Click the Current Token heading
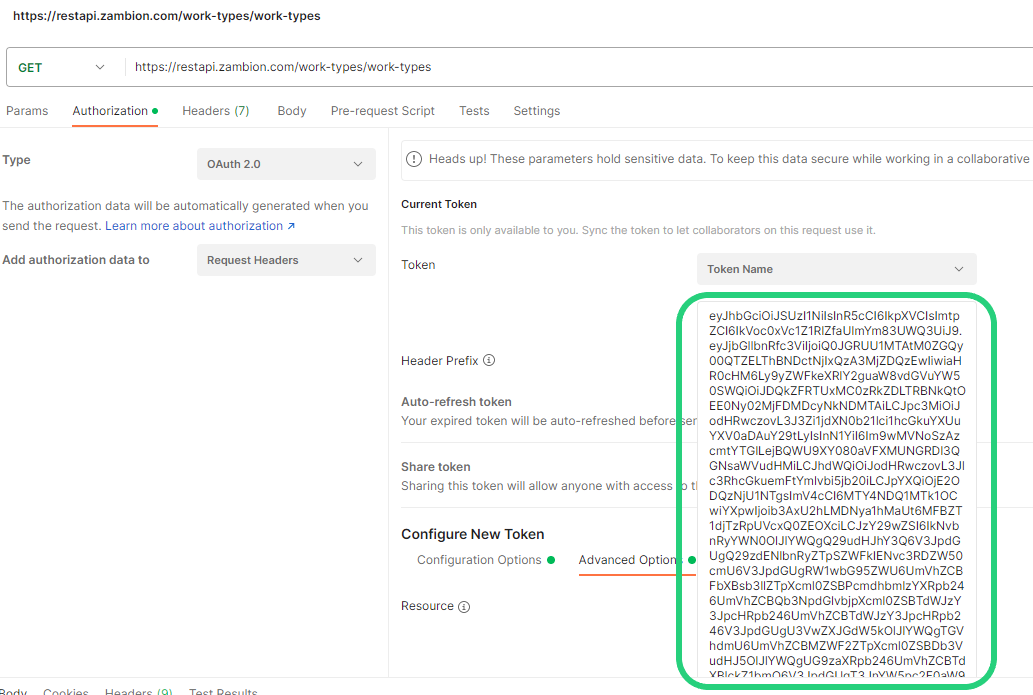1033x695 pixels. [x=439, y=204]
